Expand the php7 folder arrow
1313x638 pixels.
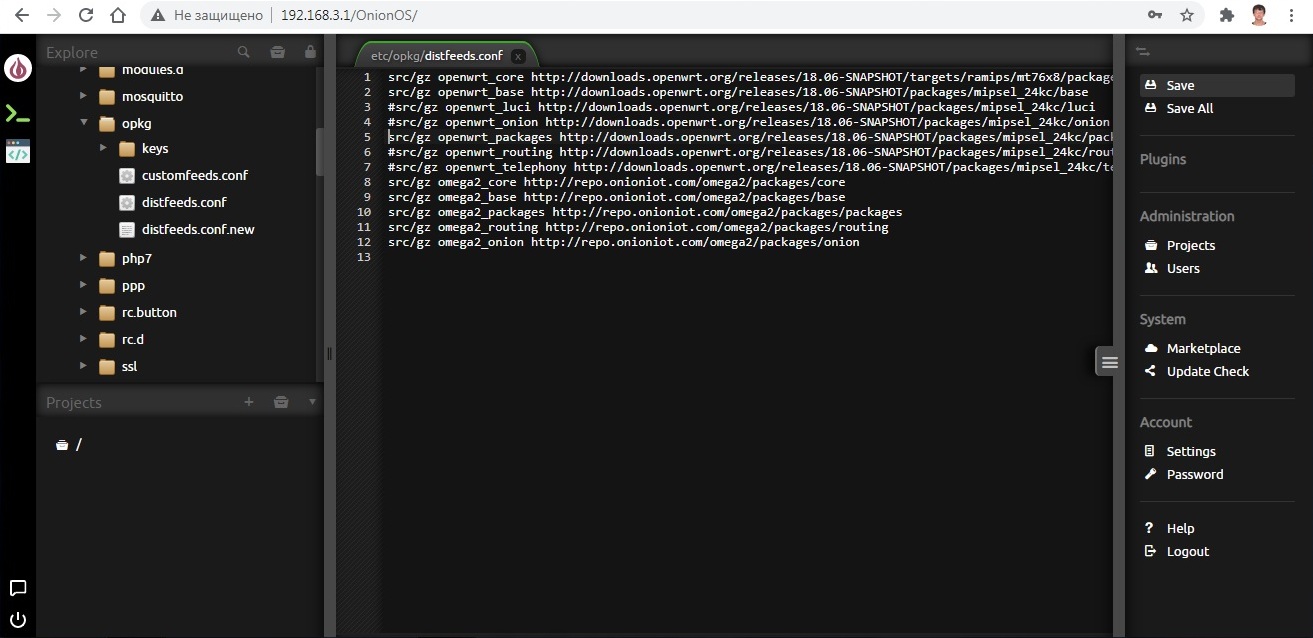point(84,258)
